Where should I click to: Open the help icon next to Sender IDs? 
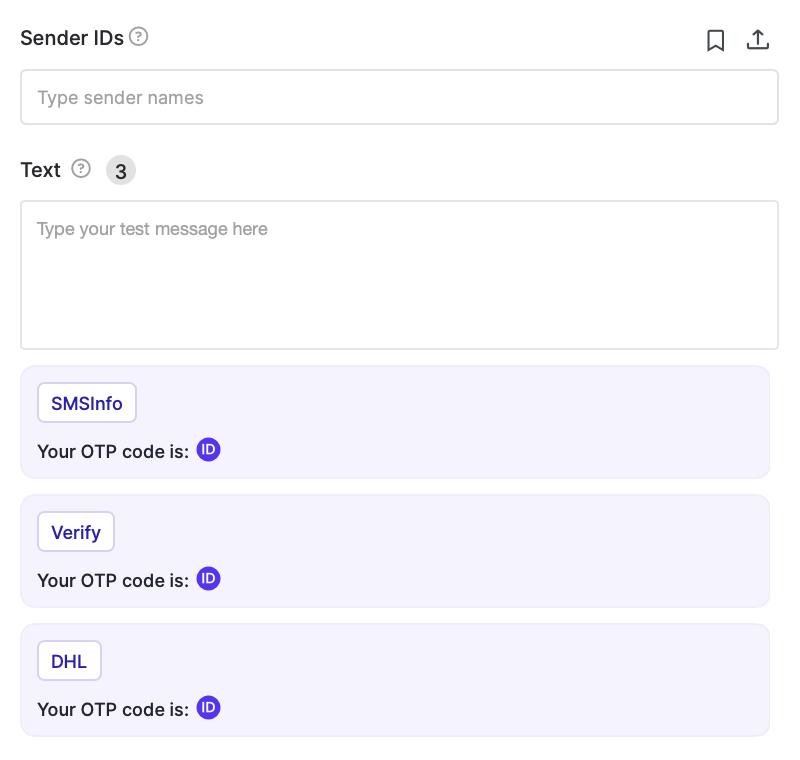point(138,37)
